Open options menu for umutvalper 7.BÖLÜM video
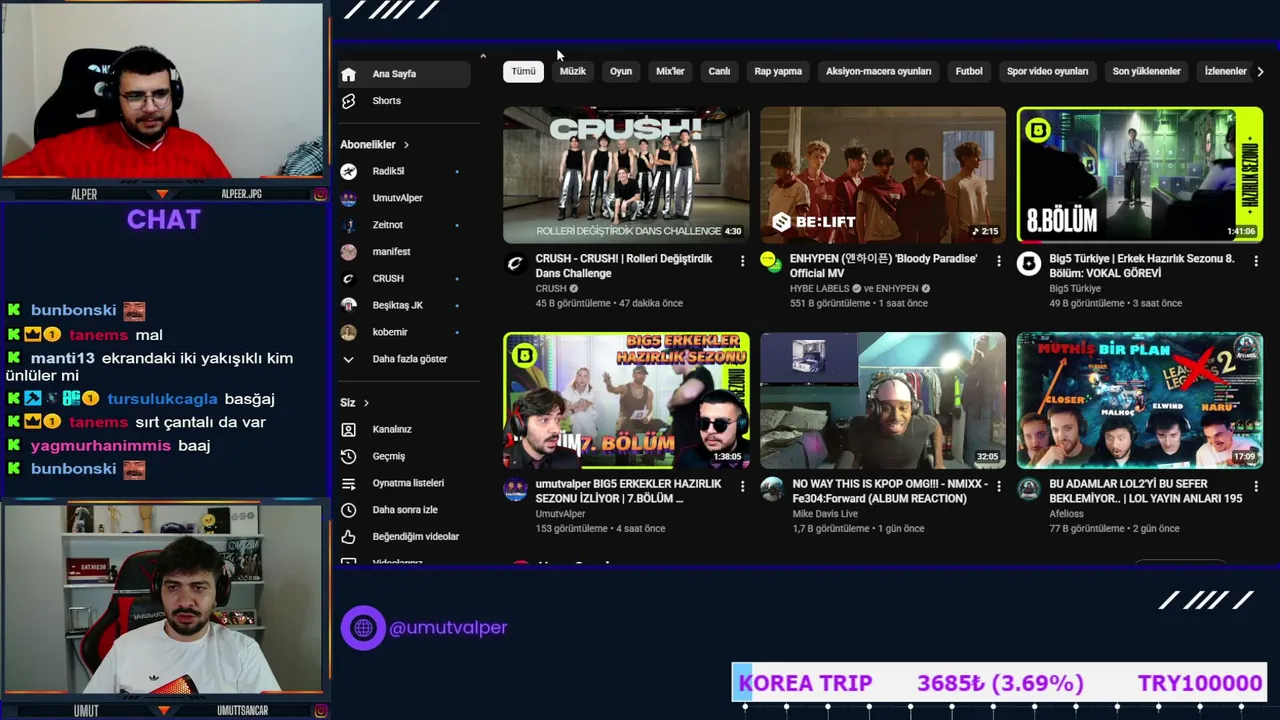The image size is (1280, 720). [x=742, y=486]
